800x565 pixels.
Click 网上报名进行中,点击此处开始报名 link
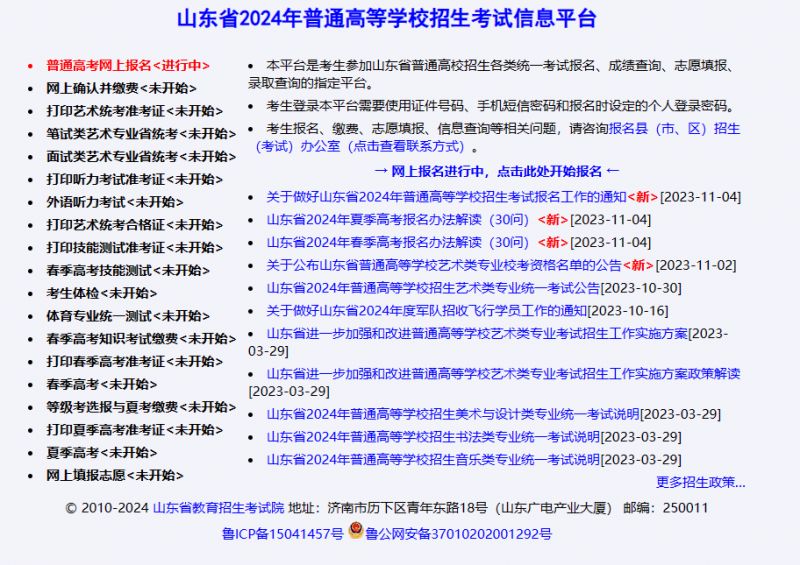tap(496, 171)
